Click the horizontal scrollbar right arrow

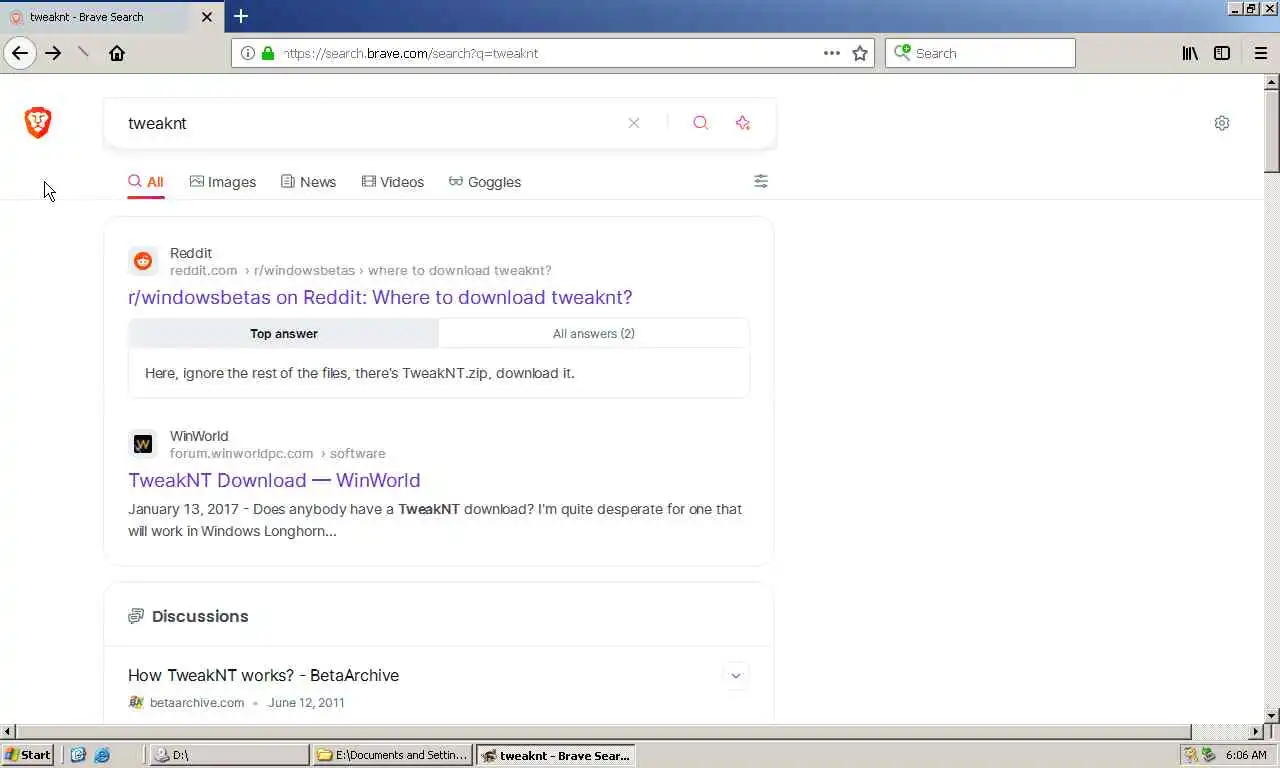tap(1257, 732)
